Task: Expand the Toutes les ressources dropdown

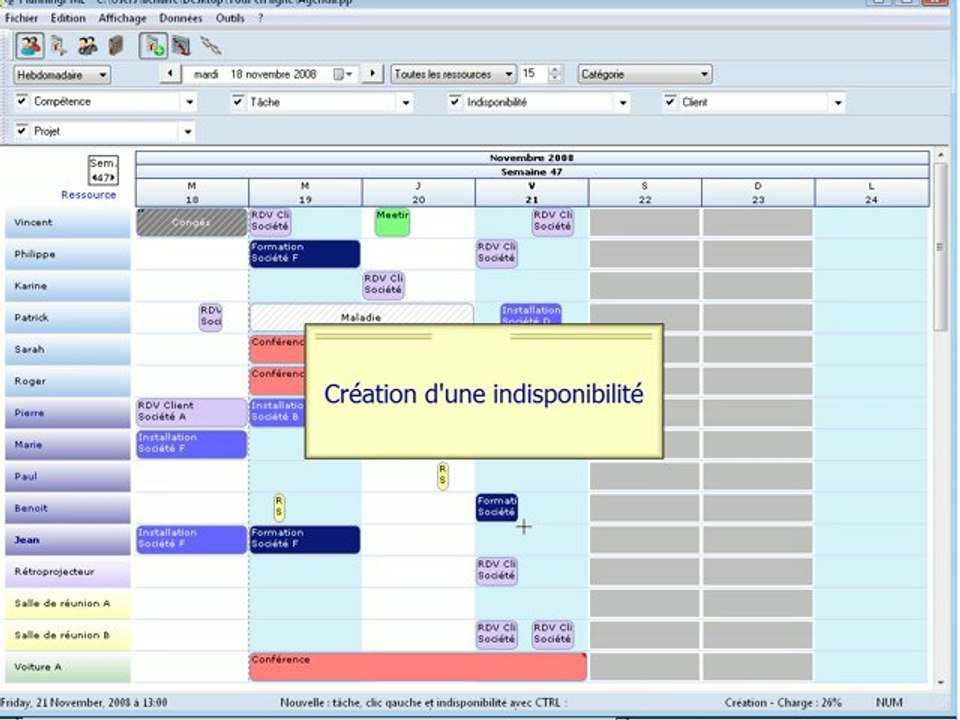Action: click(x=454, y=75)
